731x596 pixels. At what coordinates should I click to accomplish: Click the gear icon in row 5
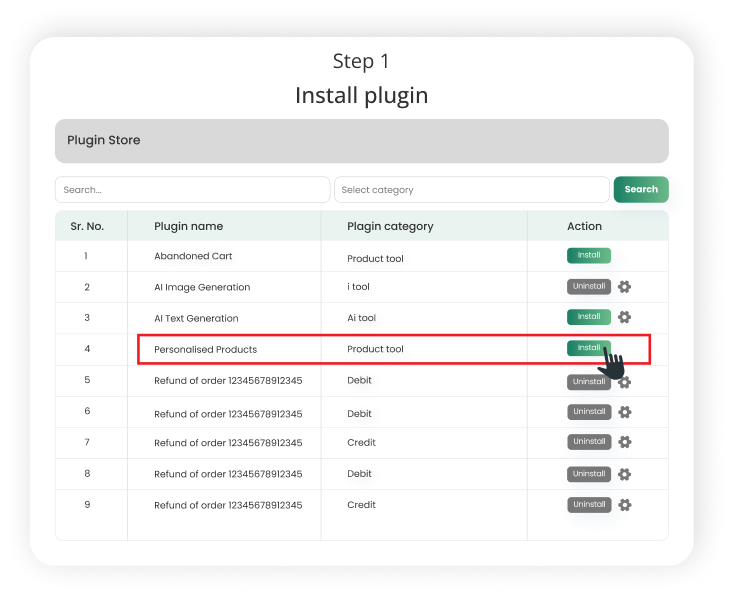(625, 382)
